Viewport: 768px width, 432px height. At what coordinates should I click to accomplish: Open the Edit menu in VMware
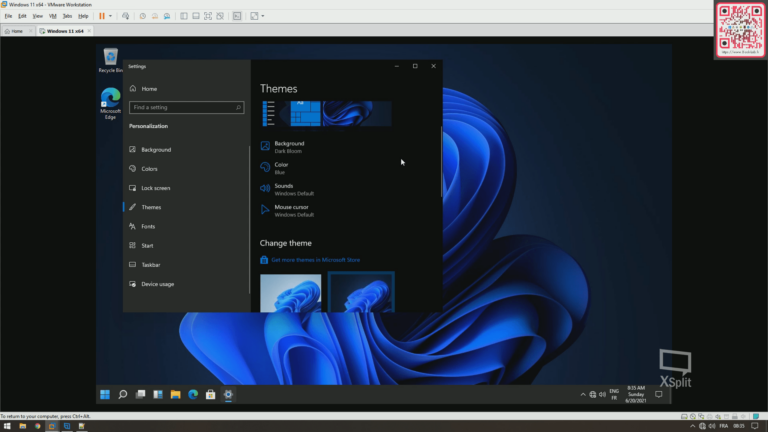coord(22,16)
